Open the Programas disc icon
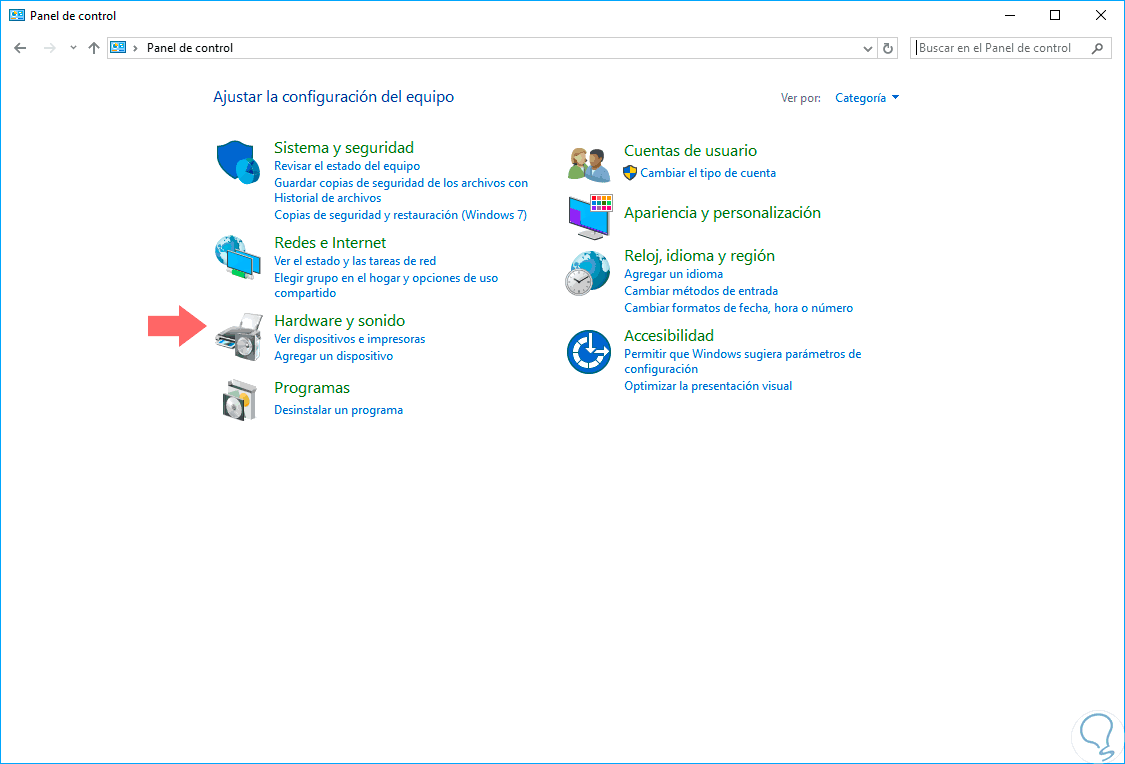This screenshot has height=764, width=1125. pos(239,400)
